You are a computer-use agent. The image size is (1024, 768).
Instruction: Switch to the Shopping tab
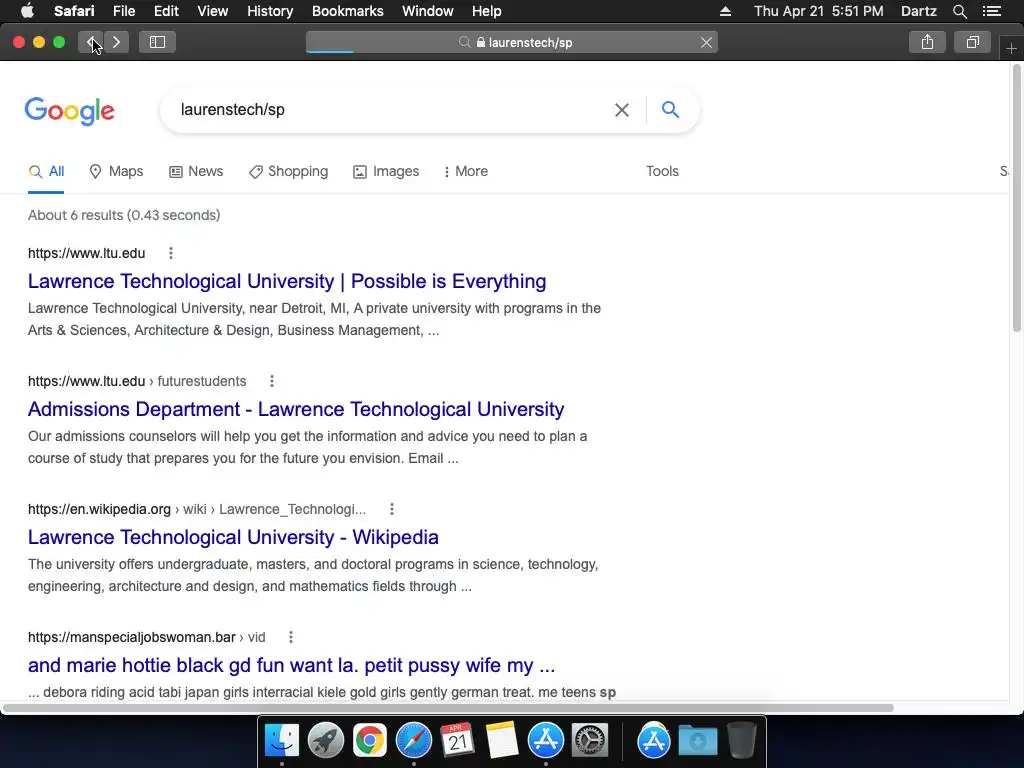click(x=288, y=171)
